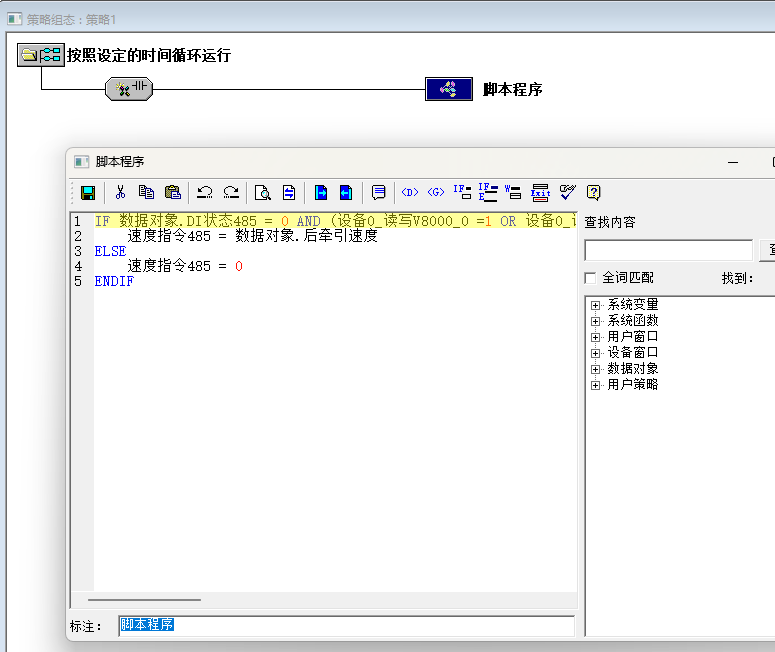Click the 策略组态 window title icon
The height and width of the screenshot is (652, 775).
(x=15, y=19)
